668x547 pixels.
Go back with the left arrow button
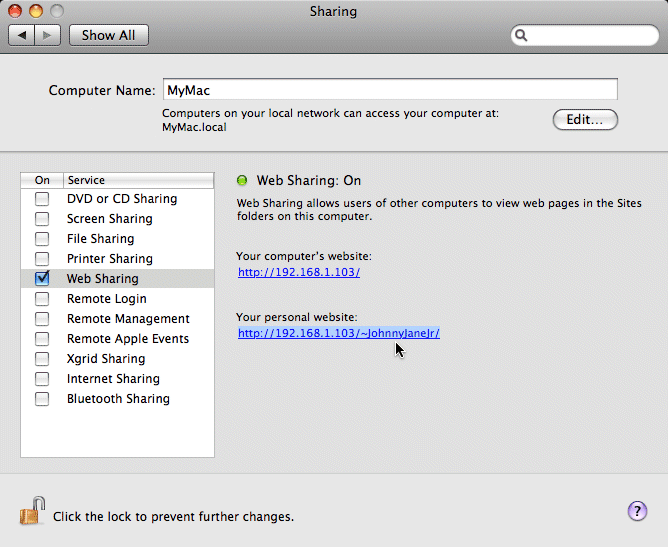[22, 35]
